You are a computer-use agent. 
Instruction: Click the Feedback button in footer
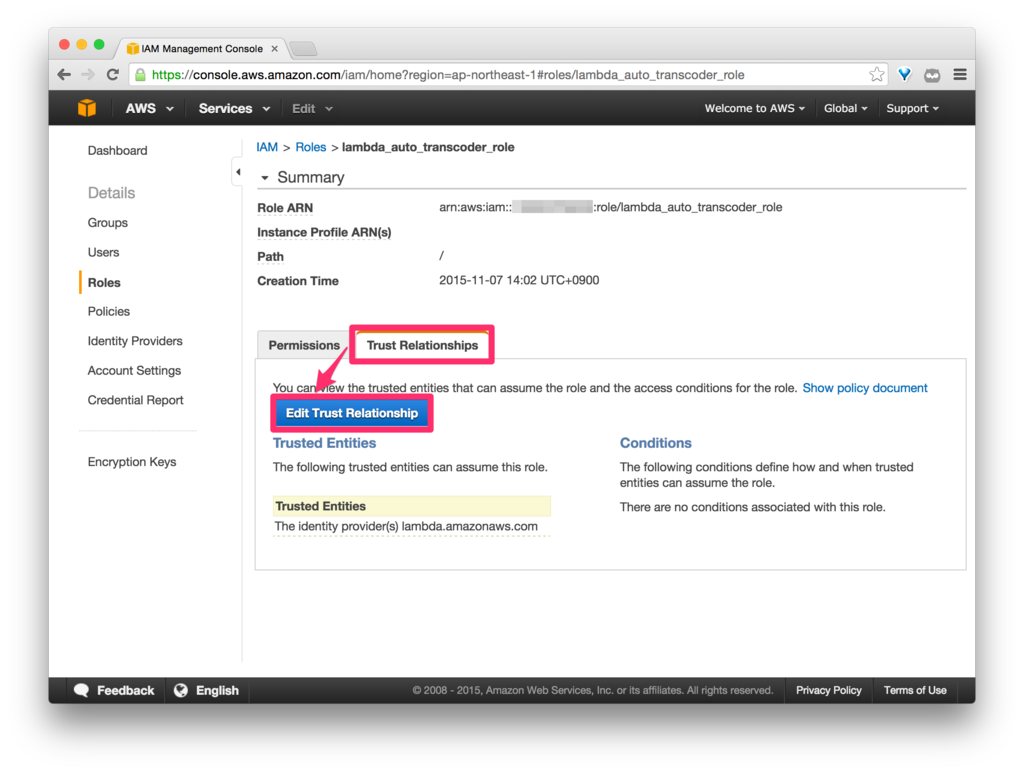(x=115, y=690)
